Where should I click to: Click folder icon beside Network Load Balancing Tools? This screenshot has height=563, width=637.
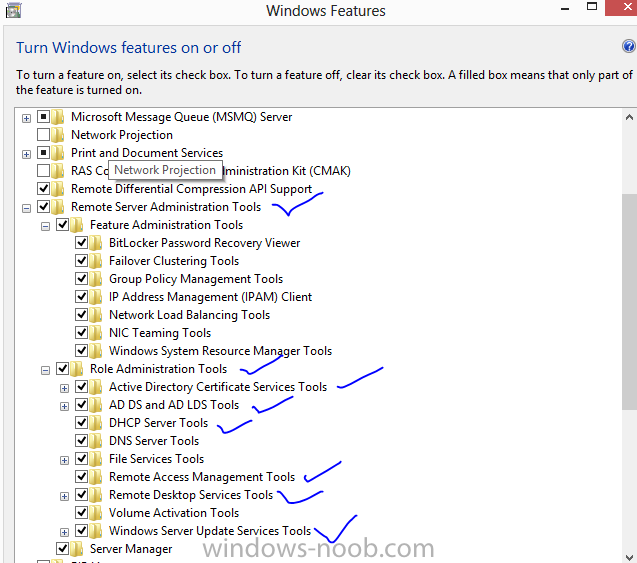pos(95,315)
